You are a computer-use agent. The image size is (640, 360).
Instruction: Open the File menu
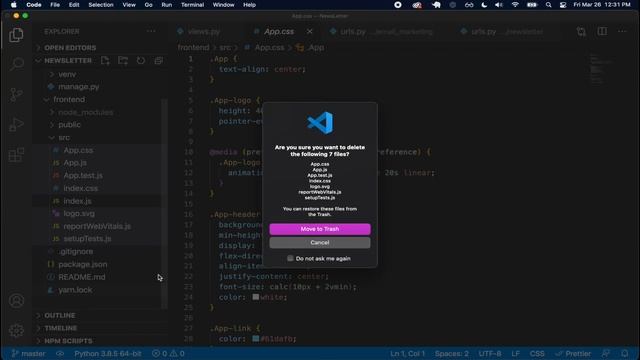pyautogui.click(x=55, y=5)
